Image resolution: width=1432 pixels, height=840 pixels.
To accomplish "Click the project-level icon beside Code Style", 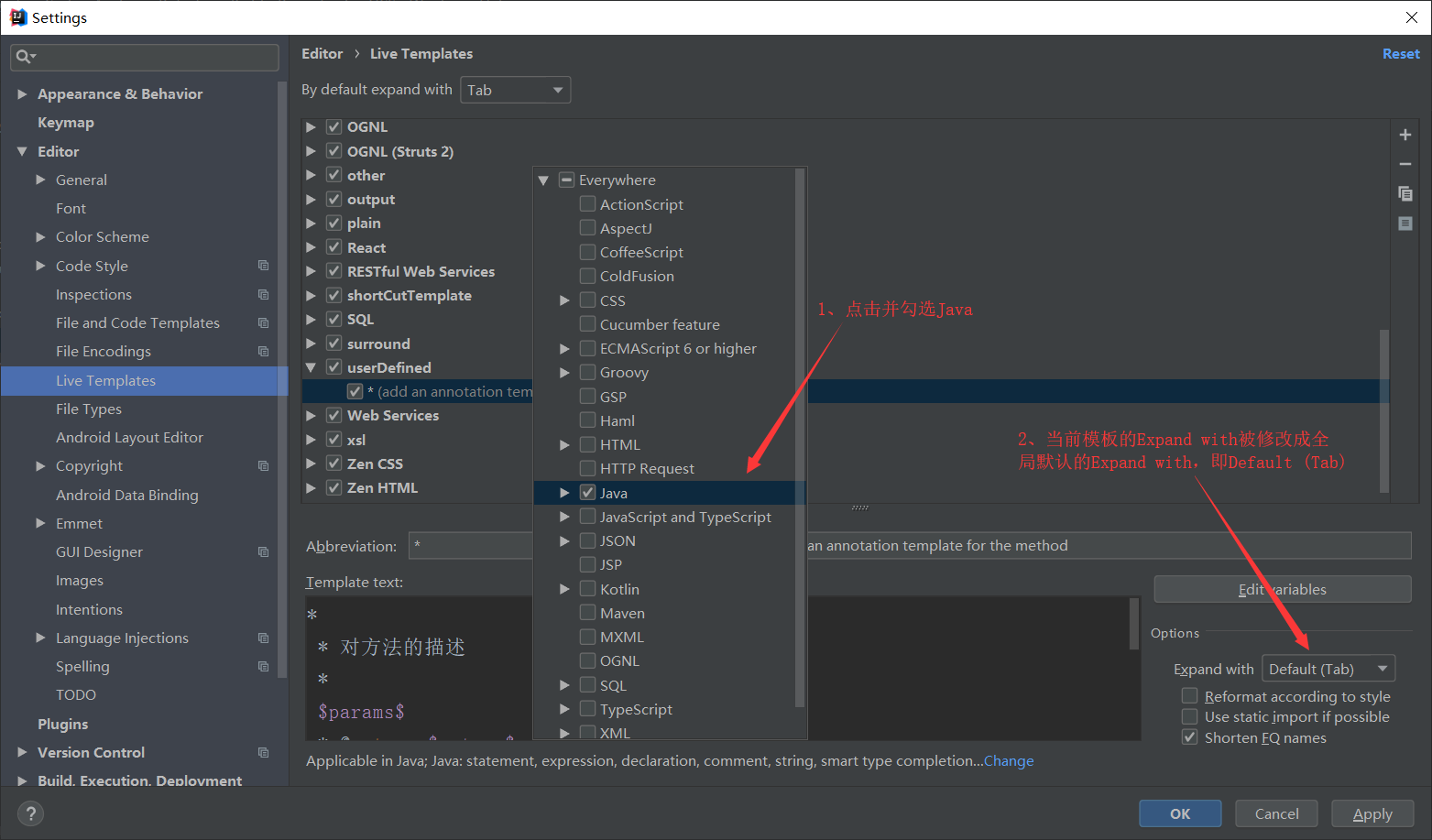I will [264, 265].
